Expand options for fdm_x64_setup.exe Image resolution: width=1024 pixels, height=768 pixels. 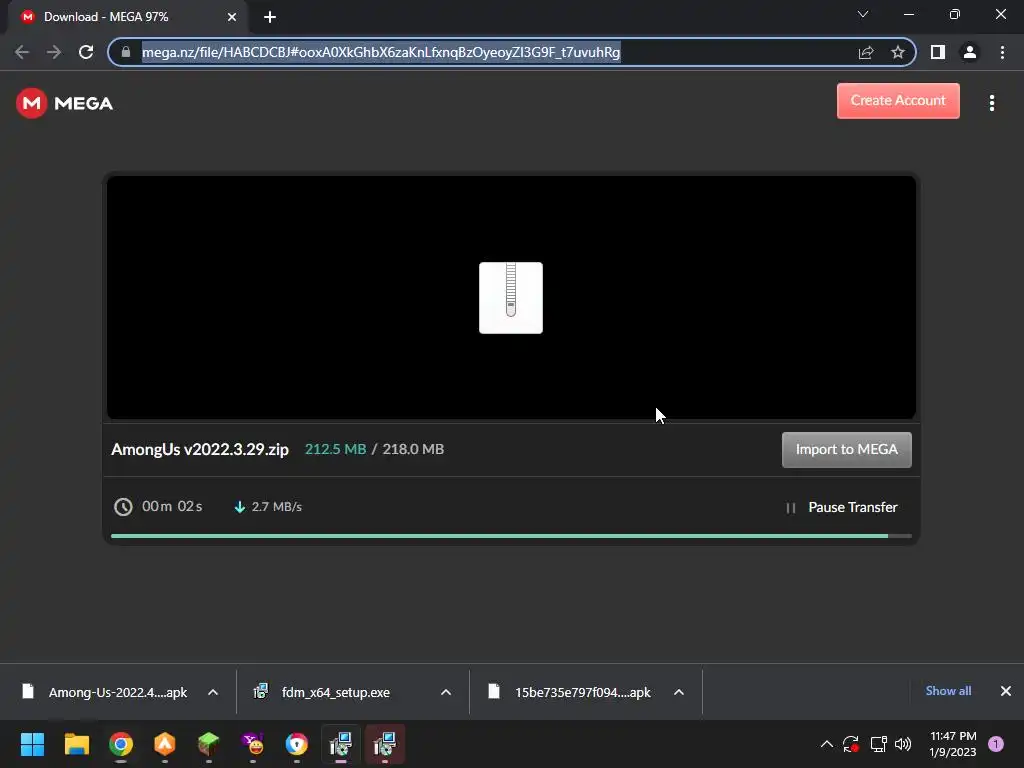[446, 692]
